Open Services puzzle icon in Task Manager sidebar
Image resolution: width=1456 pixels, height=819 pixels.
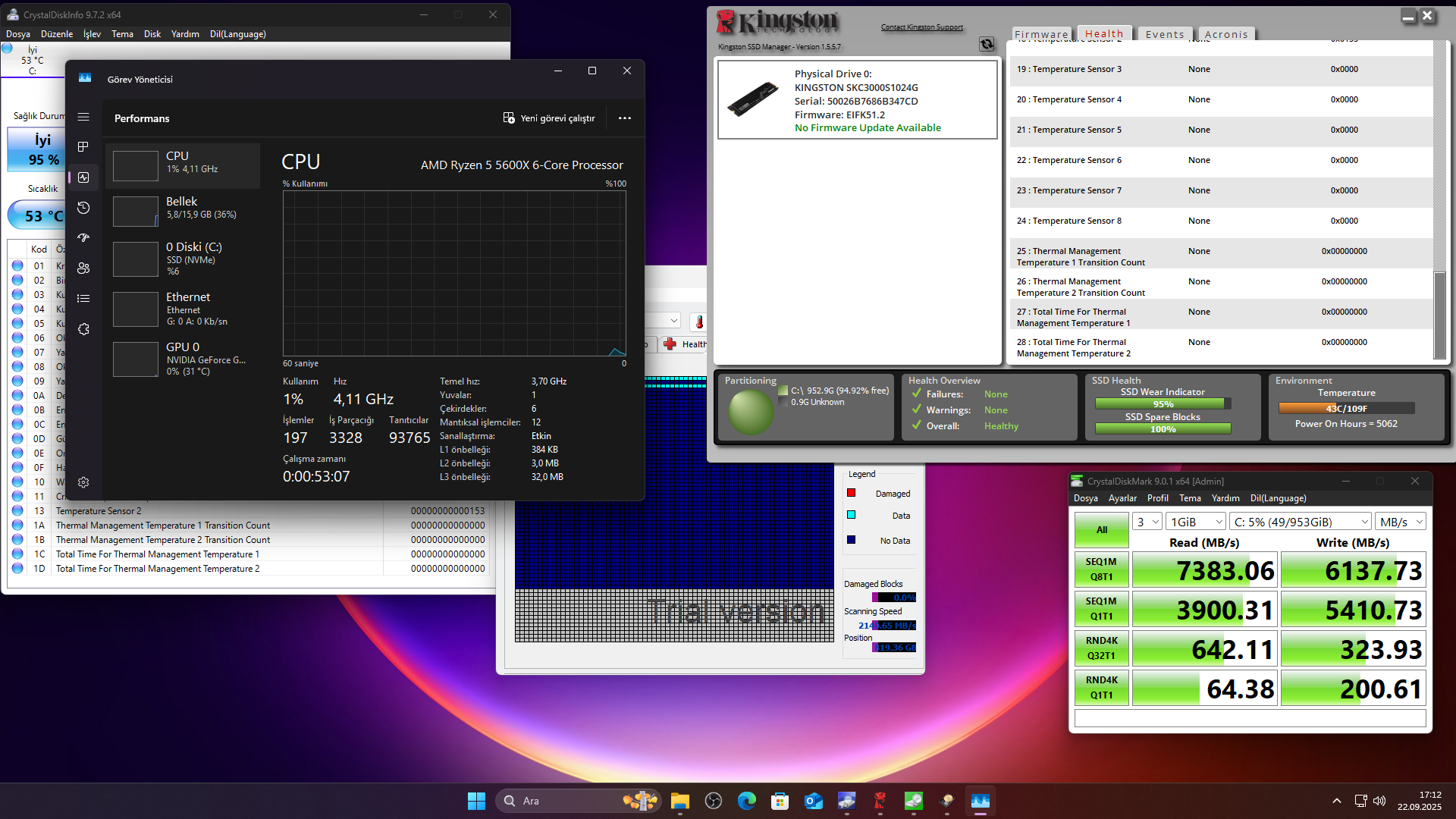(x=83, y=329)
